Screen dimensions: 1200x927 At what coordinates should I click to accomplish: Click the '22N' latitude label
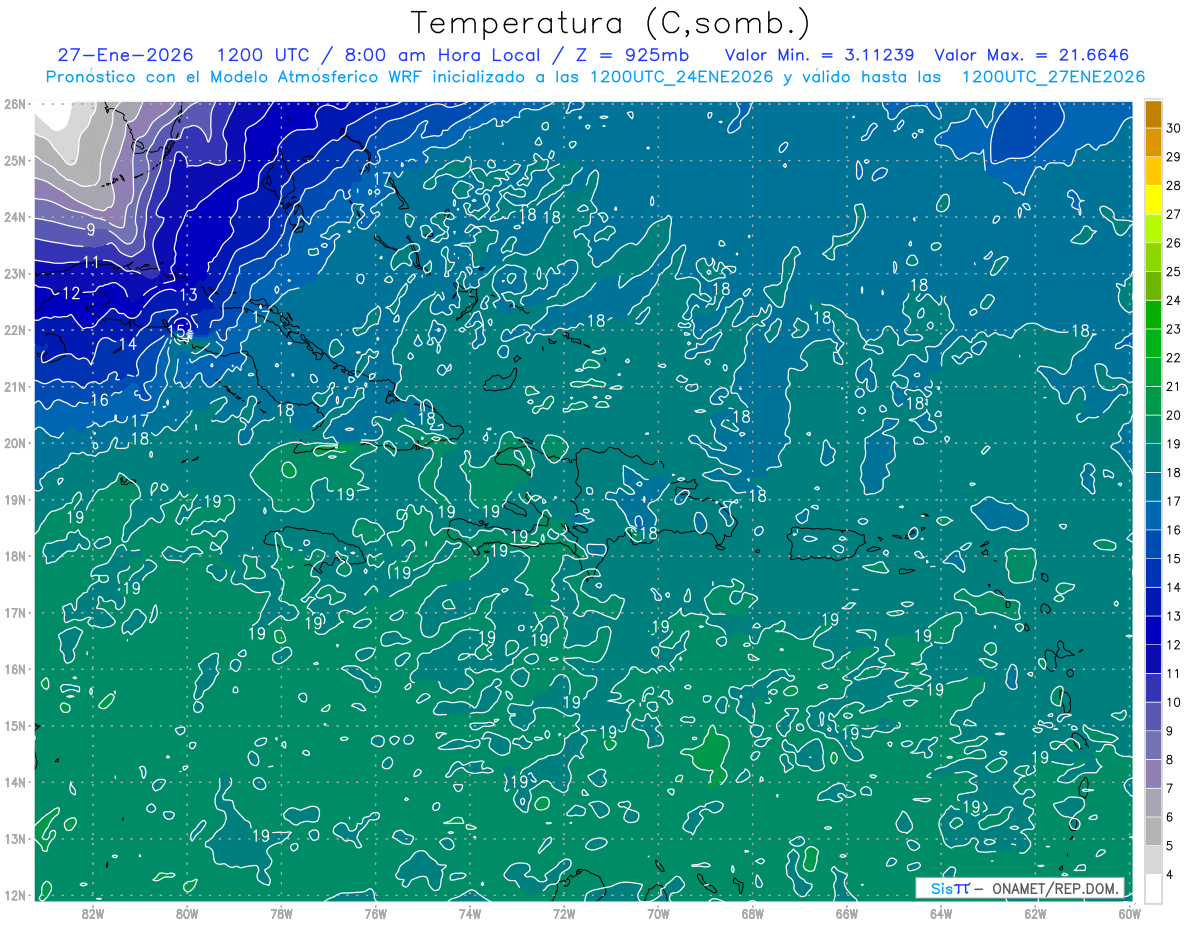(x=15, y=330)
